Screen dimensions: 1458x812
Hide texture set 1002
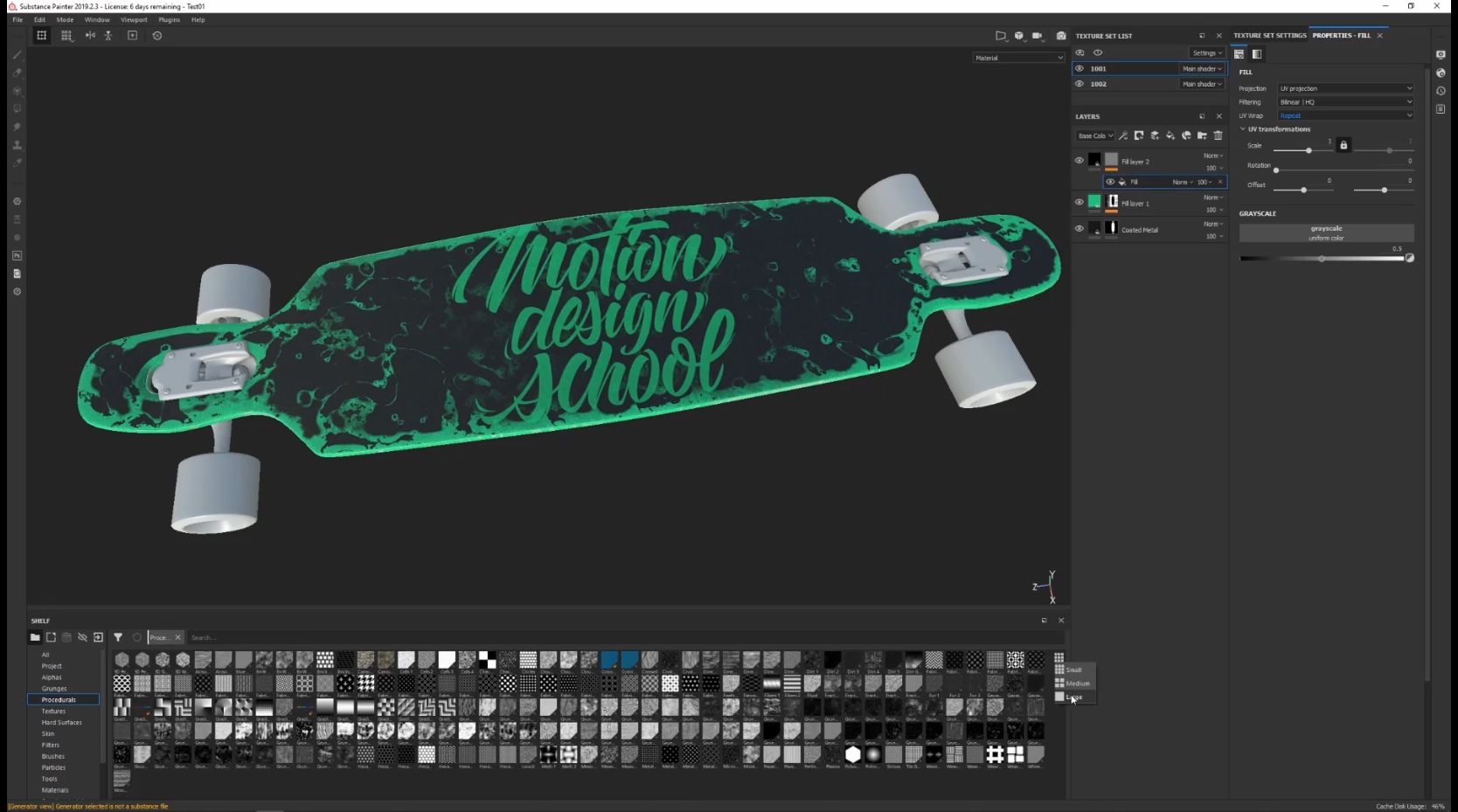1080,84
